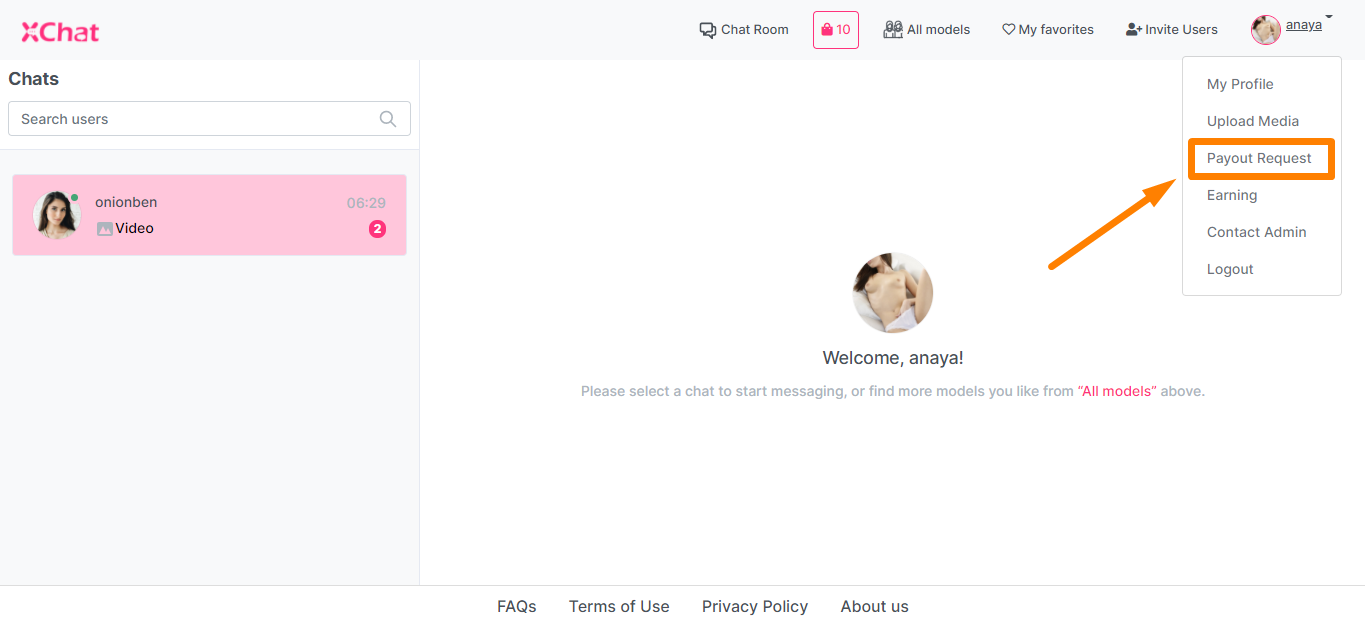
Task: Choose Upload Media in the dropdown menu
Action: [x=1253, y=121]
